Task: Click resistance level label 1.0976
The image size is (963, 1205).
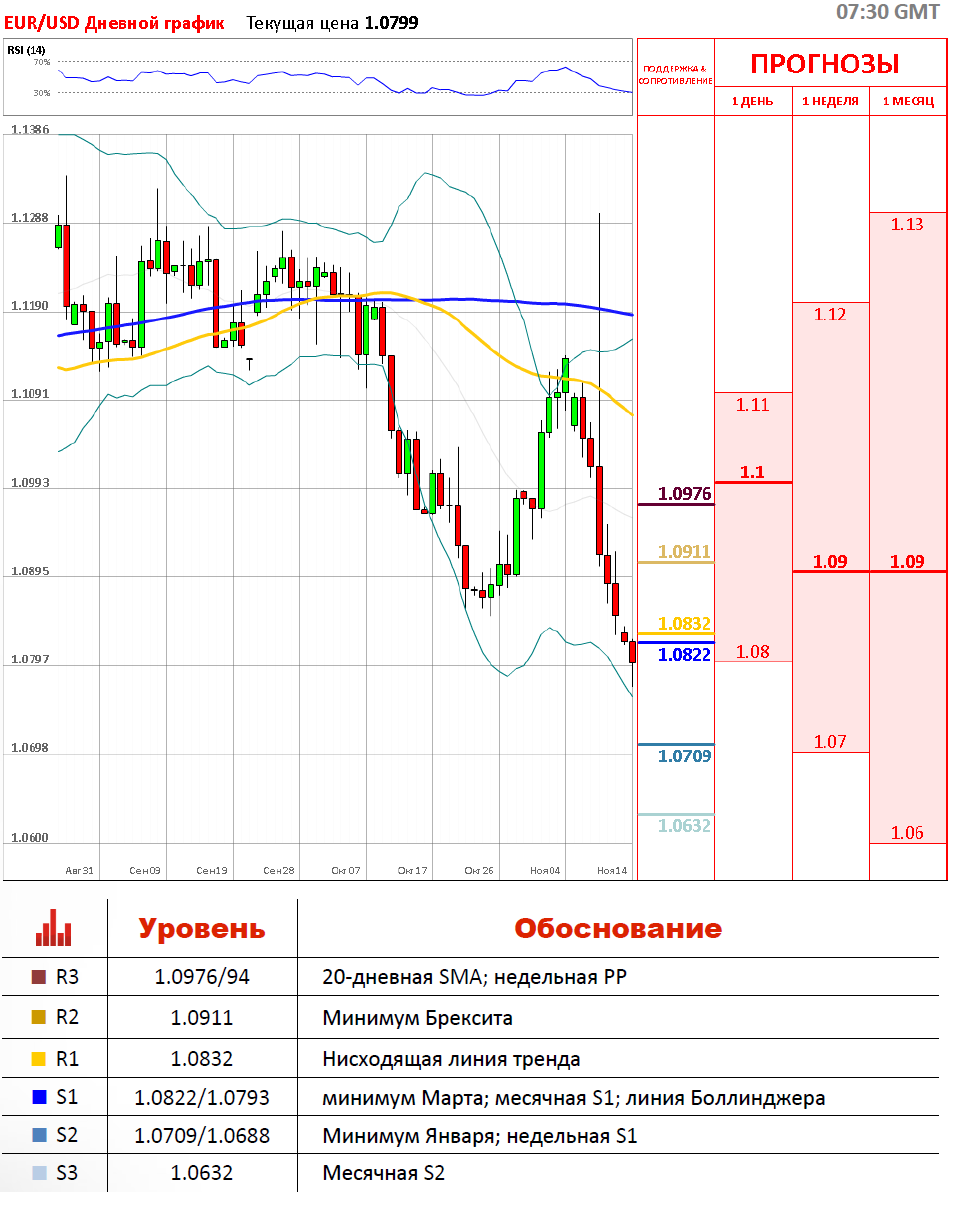Action: (685, 493)
